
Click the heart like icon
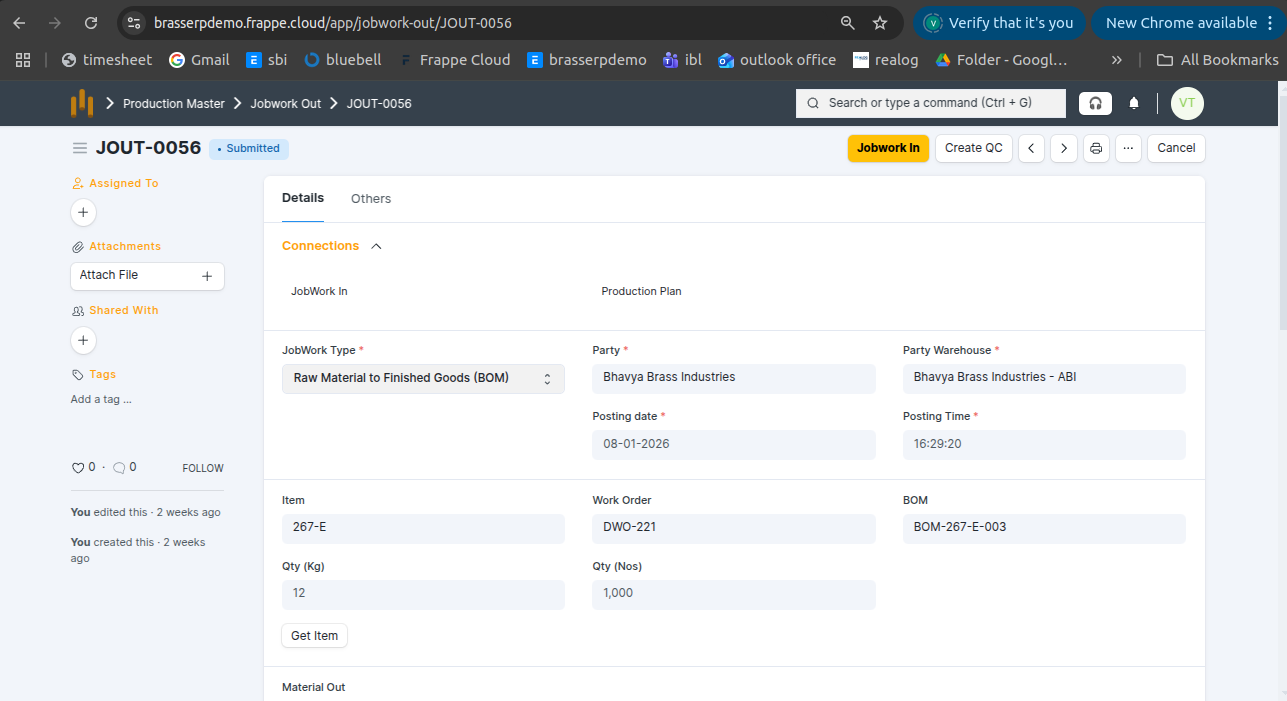tap(78, 467)
